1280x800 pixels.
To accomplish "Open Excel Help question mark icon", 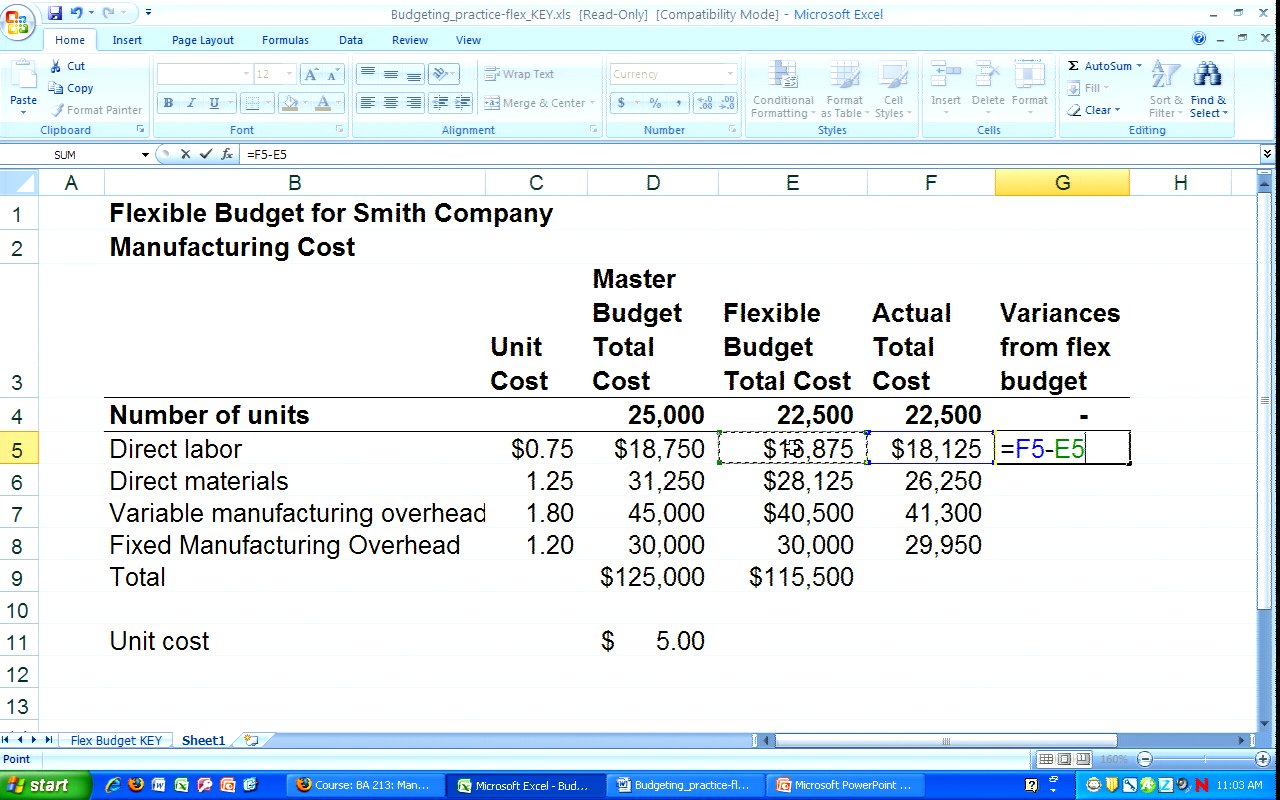I will (x=1199, y=39).
